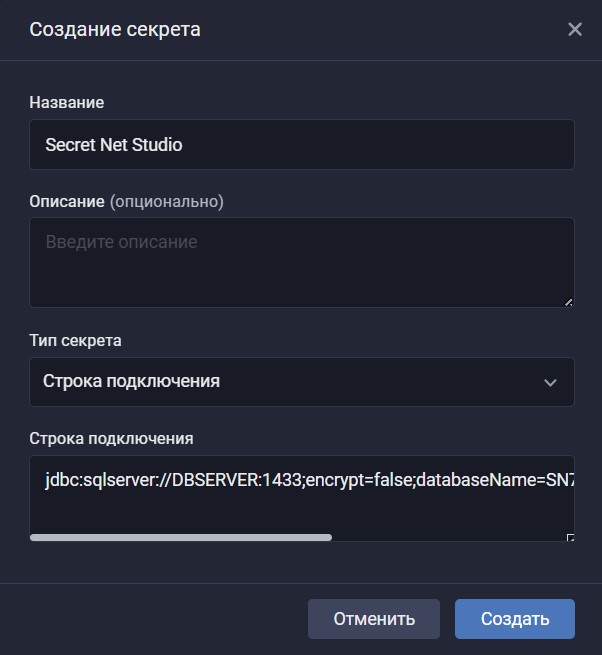The width and height of the screenshot is (602, 655).
Task: Click the Создать button
Action: [515, 619]
